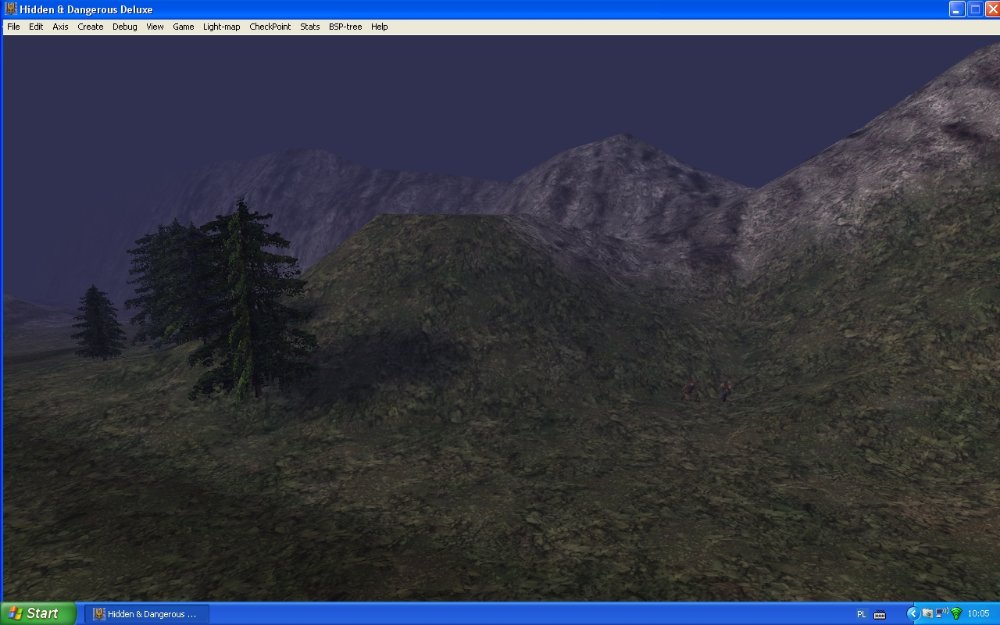Open the BSP-tree menu
Screen dimensions: 1000x625
click(345, 27)
